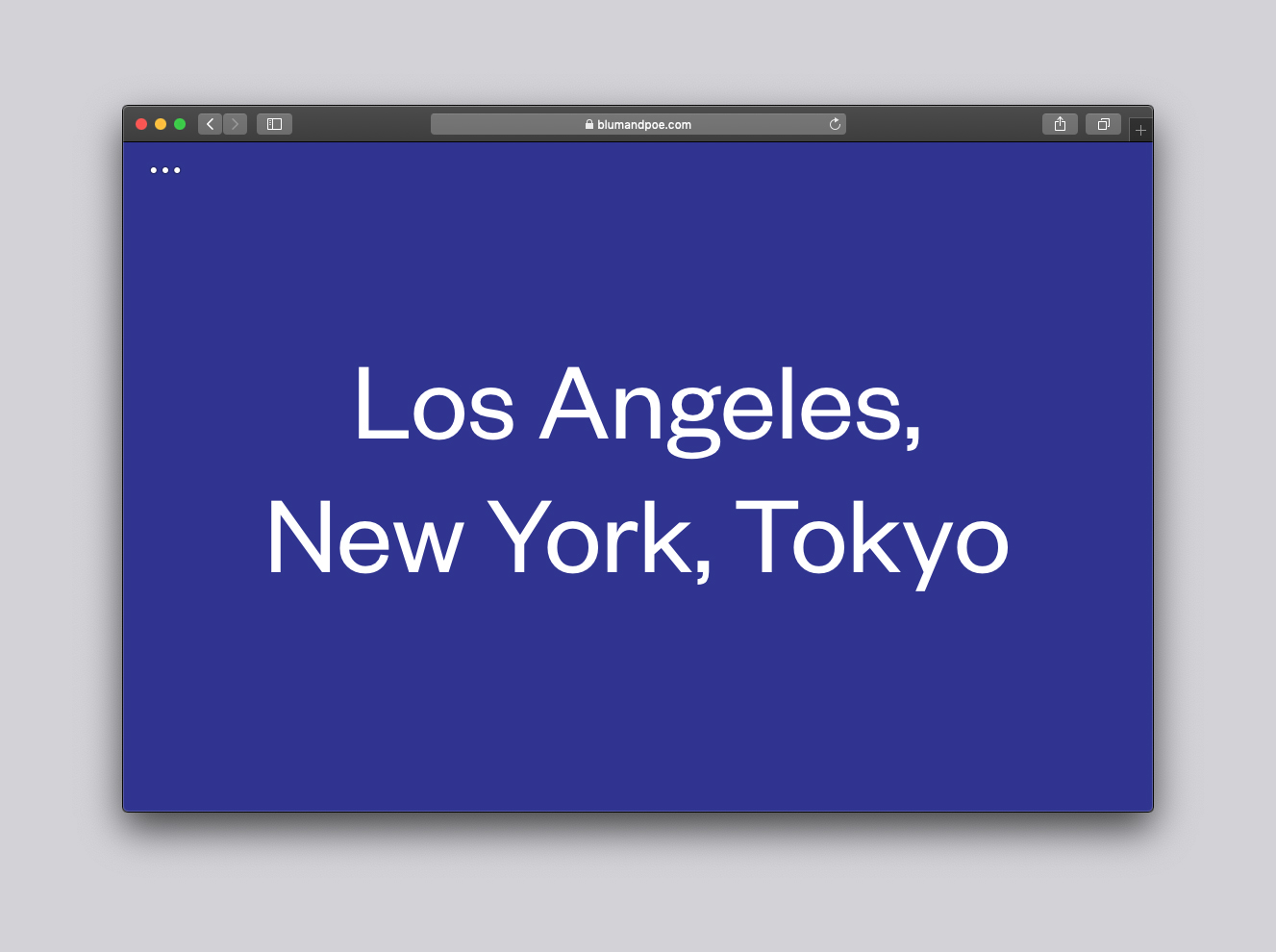Click the padlock icon in the address bar

click(x=589, y=125)
